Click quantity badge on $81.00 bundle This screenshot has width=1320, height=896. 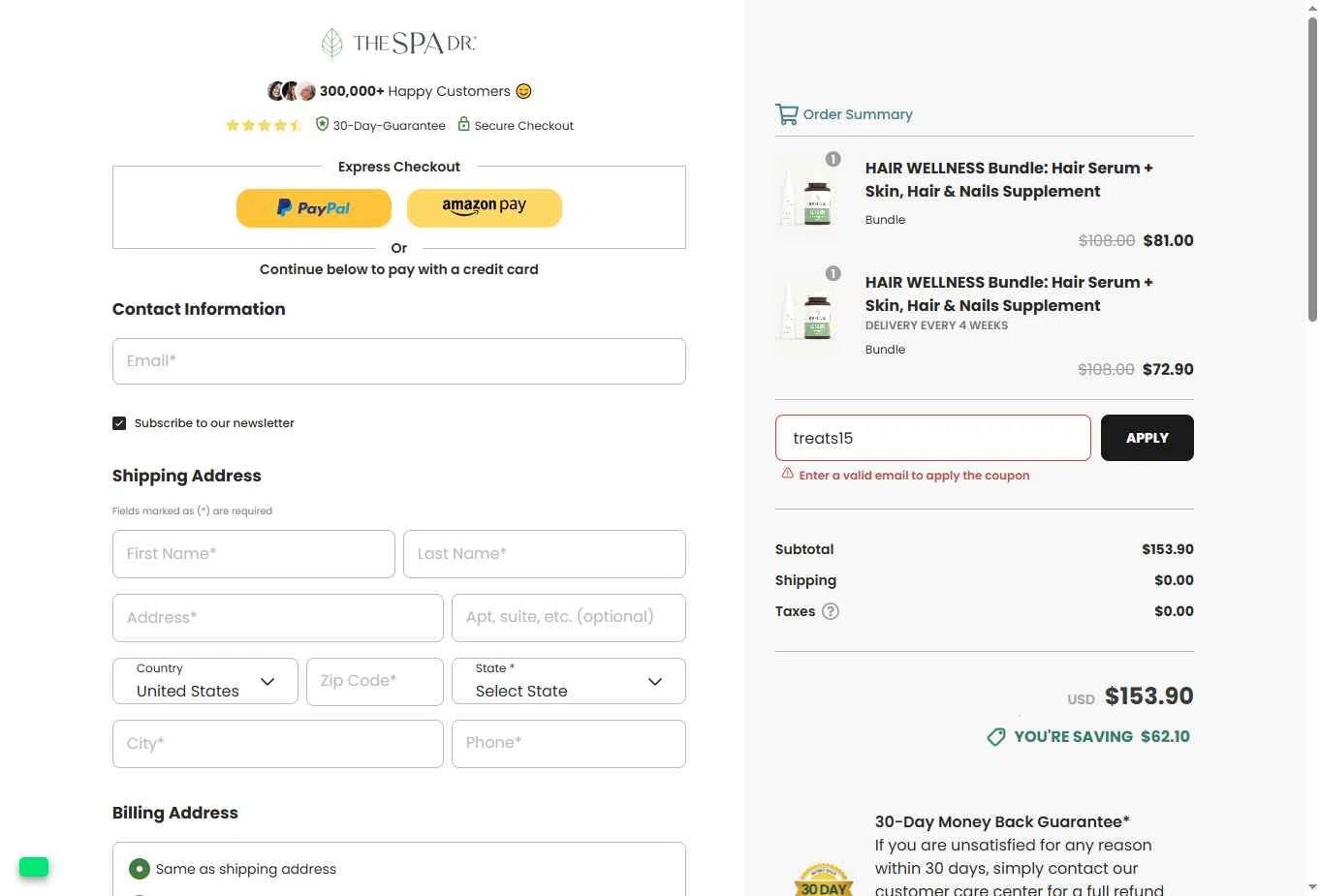pyautogui.click(x=833, y=159)
